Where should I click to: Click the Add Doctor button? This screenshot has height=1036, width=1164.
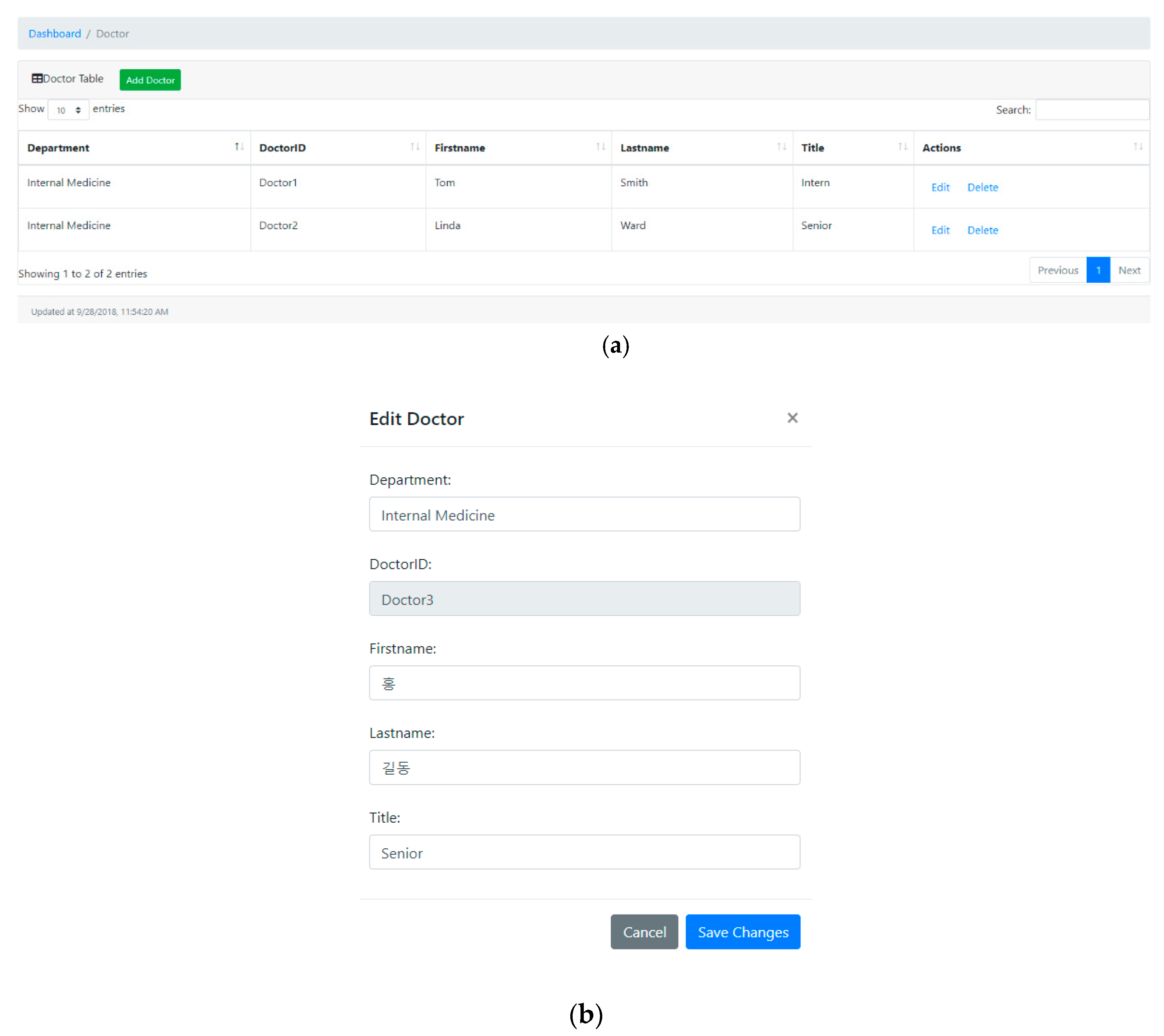(150, 80)
